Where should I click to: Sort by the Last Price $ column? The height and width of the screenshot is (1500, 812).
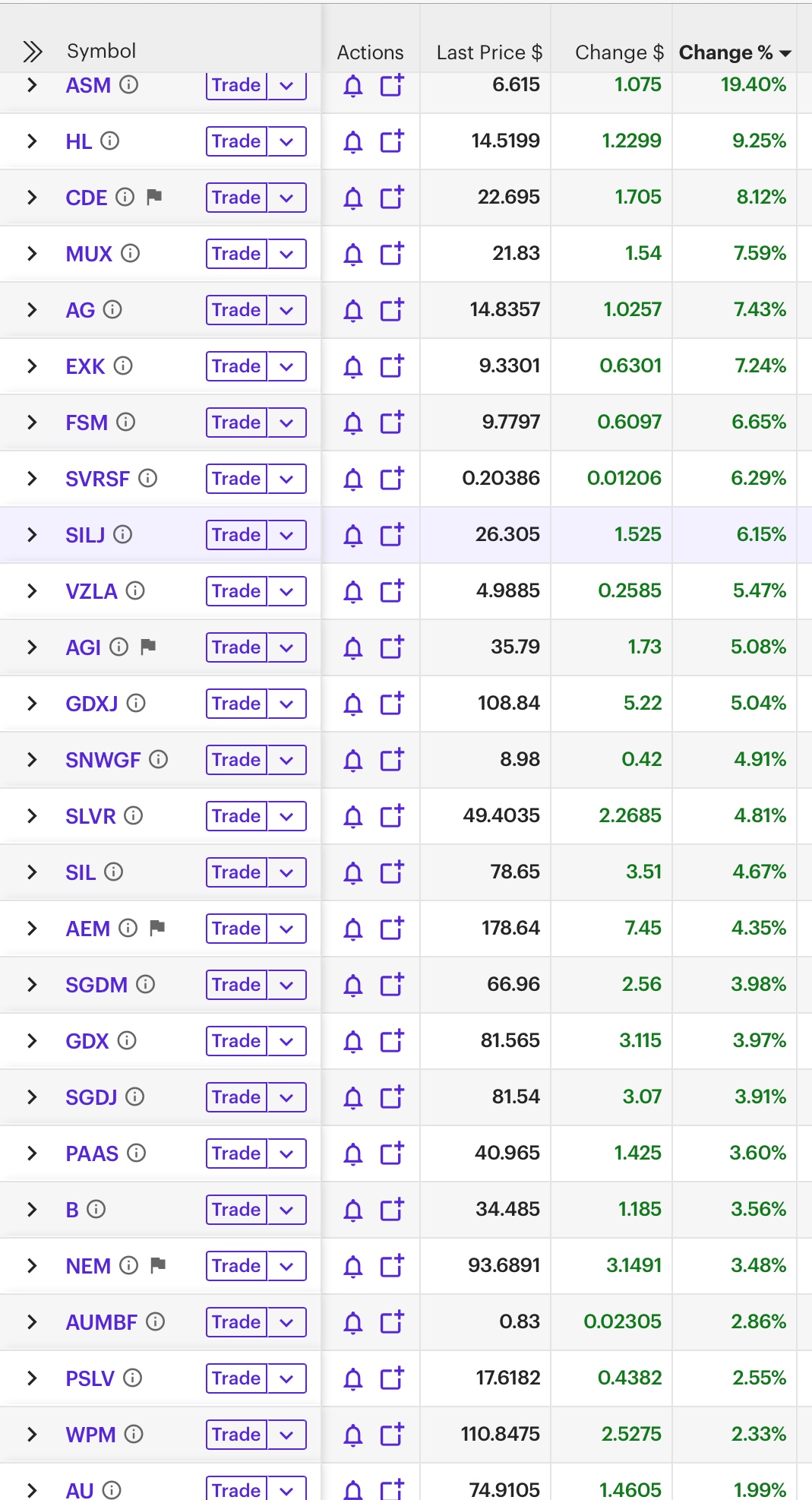488,52
